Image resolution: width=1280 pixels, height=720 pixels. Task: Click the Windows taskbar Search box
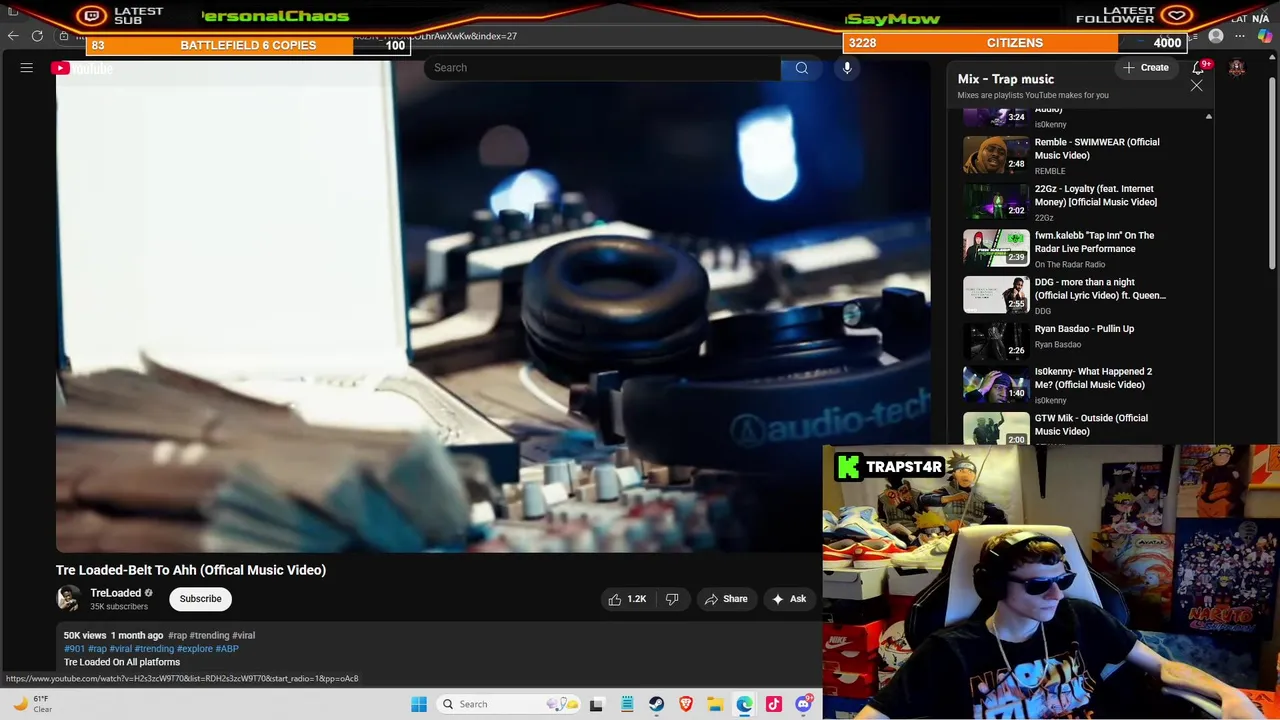pos(507,704)
